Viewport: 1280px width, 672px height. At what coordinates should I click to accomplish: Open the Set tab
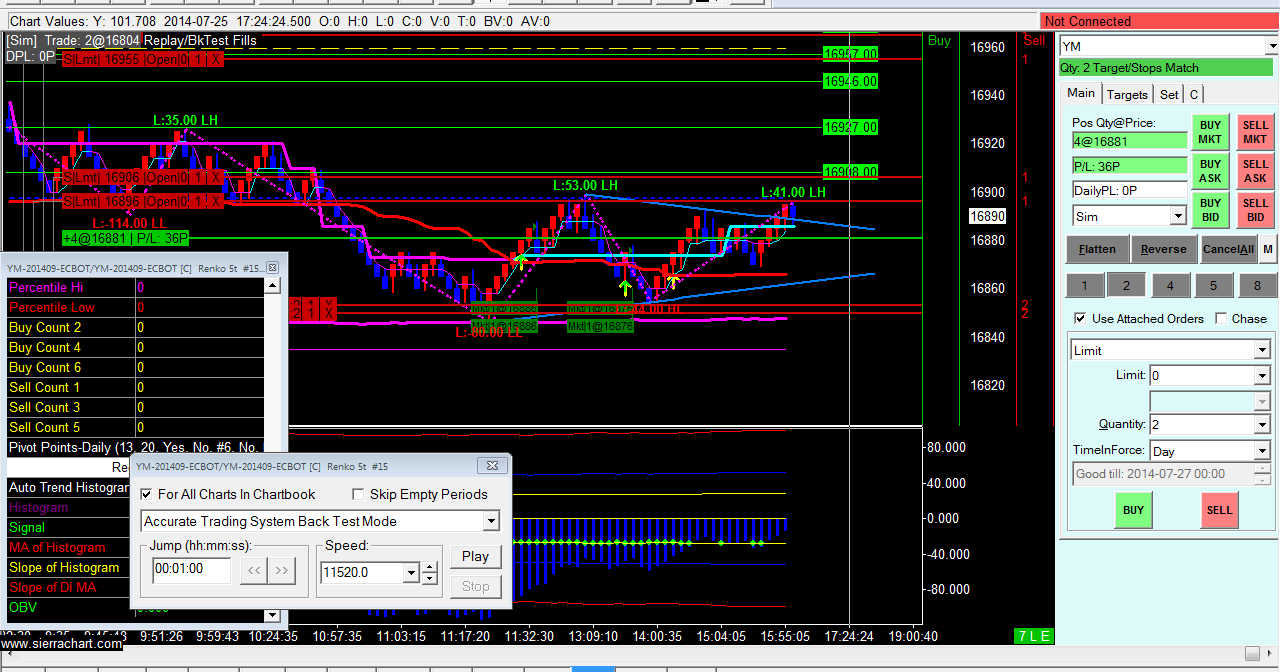1169,94
